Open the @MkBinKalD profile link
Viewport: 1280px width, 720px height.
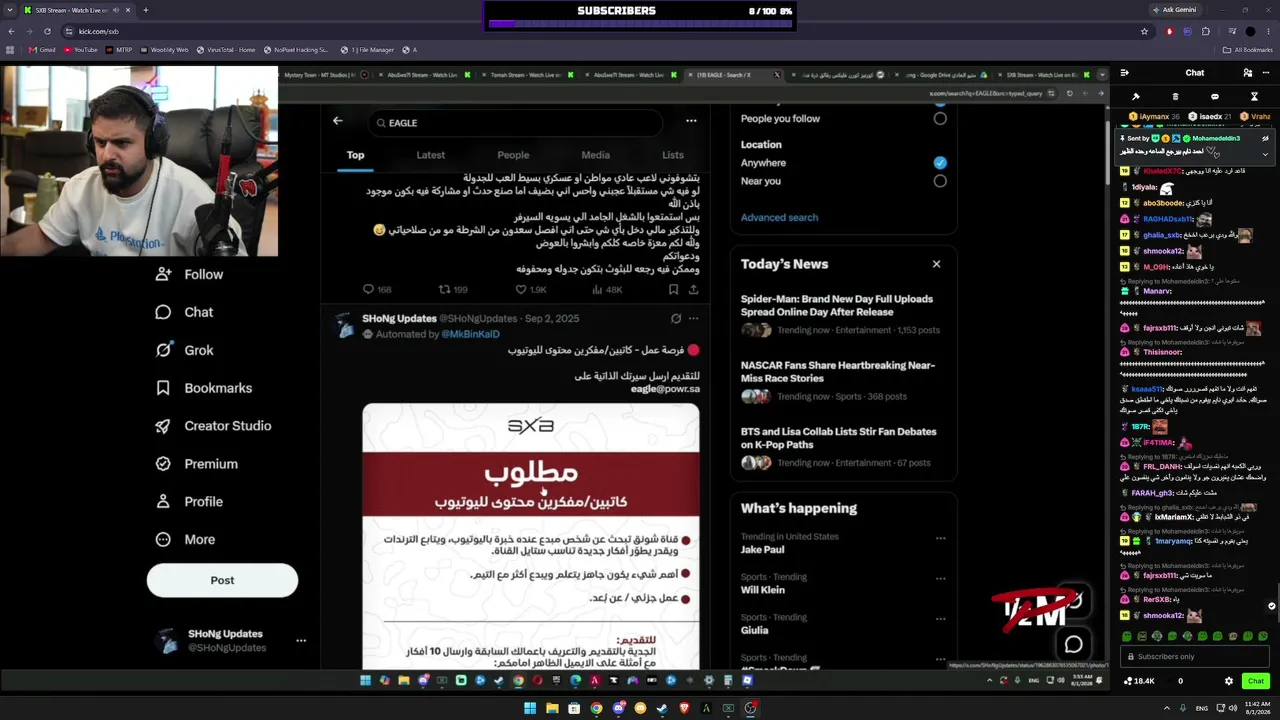pyautogui.click(x=470, y=334)
